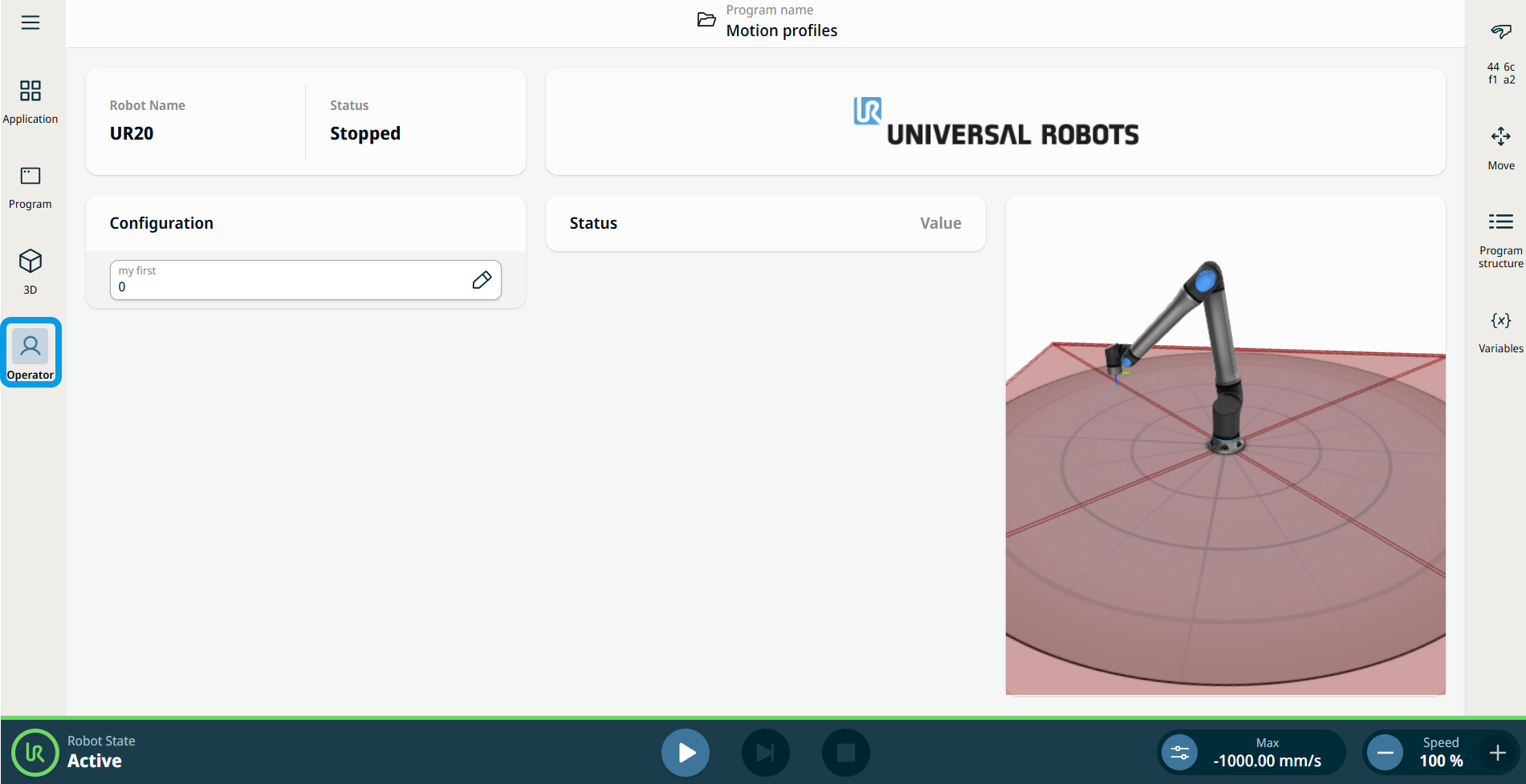Image resolution: width=1526 pixels, height=784 pixels.
Task: Decrease speed with the minus button
Action: 1385,753
